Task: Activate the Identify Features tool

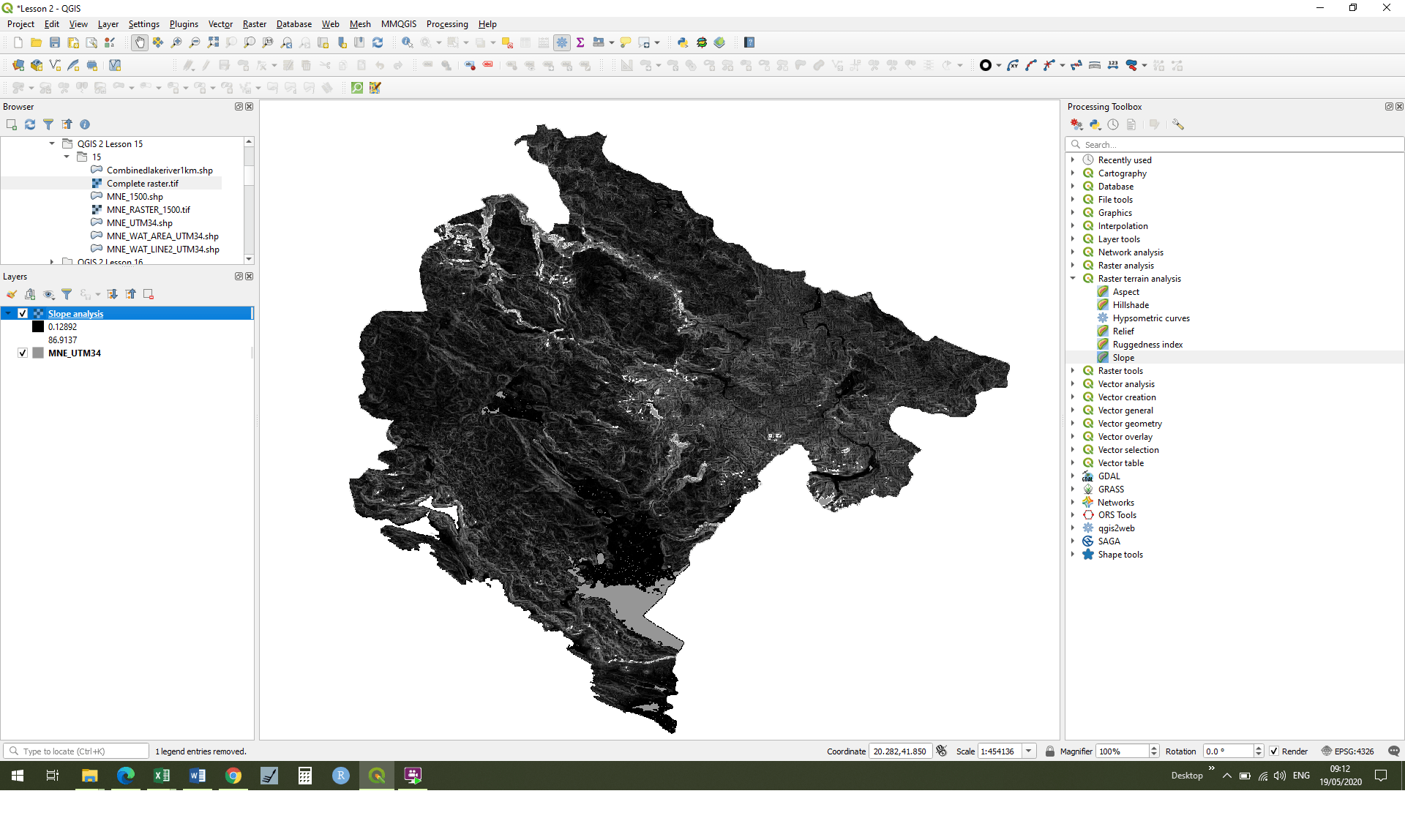Action: coord(407,42)
